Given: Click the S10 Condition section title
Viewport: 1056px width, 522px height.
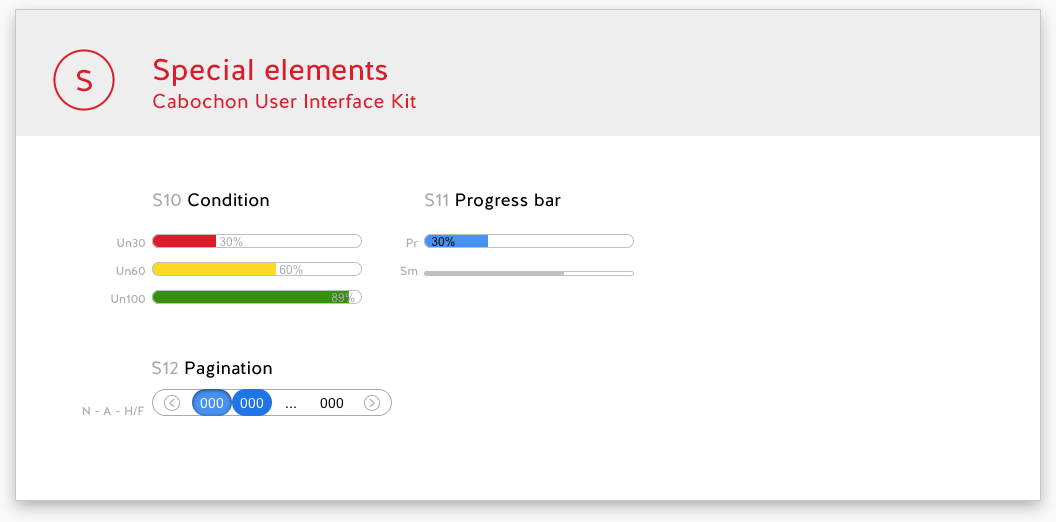Looking at the screenshot, I should pos(211,200).
